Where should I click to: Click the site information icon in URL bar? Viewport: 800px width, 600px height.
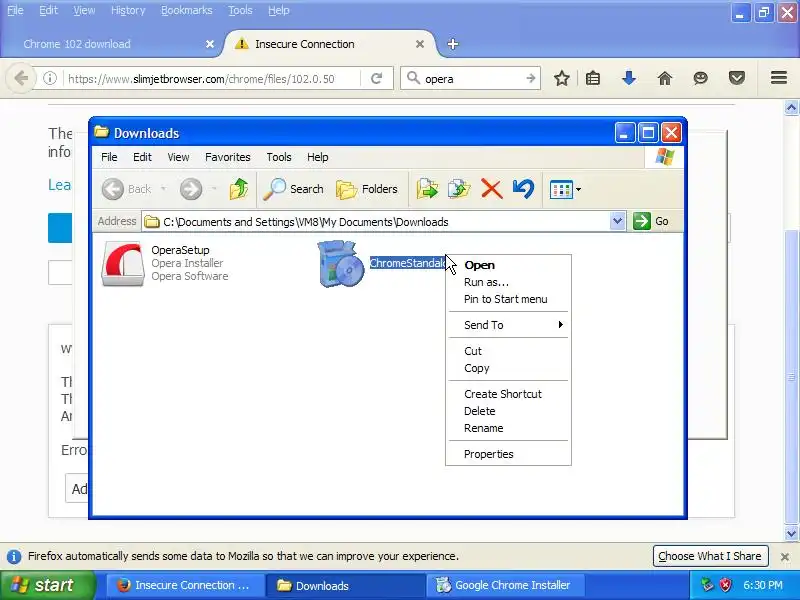[x=49, y=79]
